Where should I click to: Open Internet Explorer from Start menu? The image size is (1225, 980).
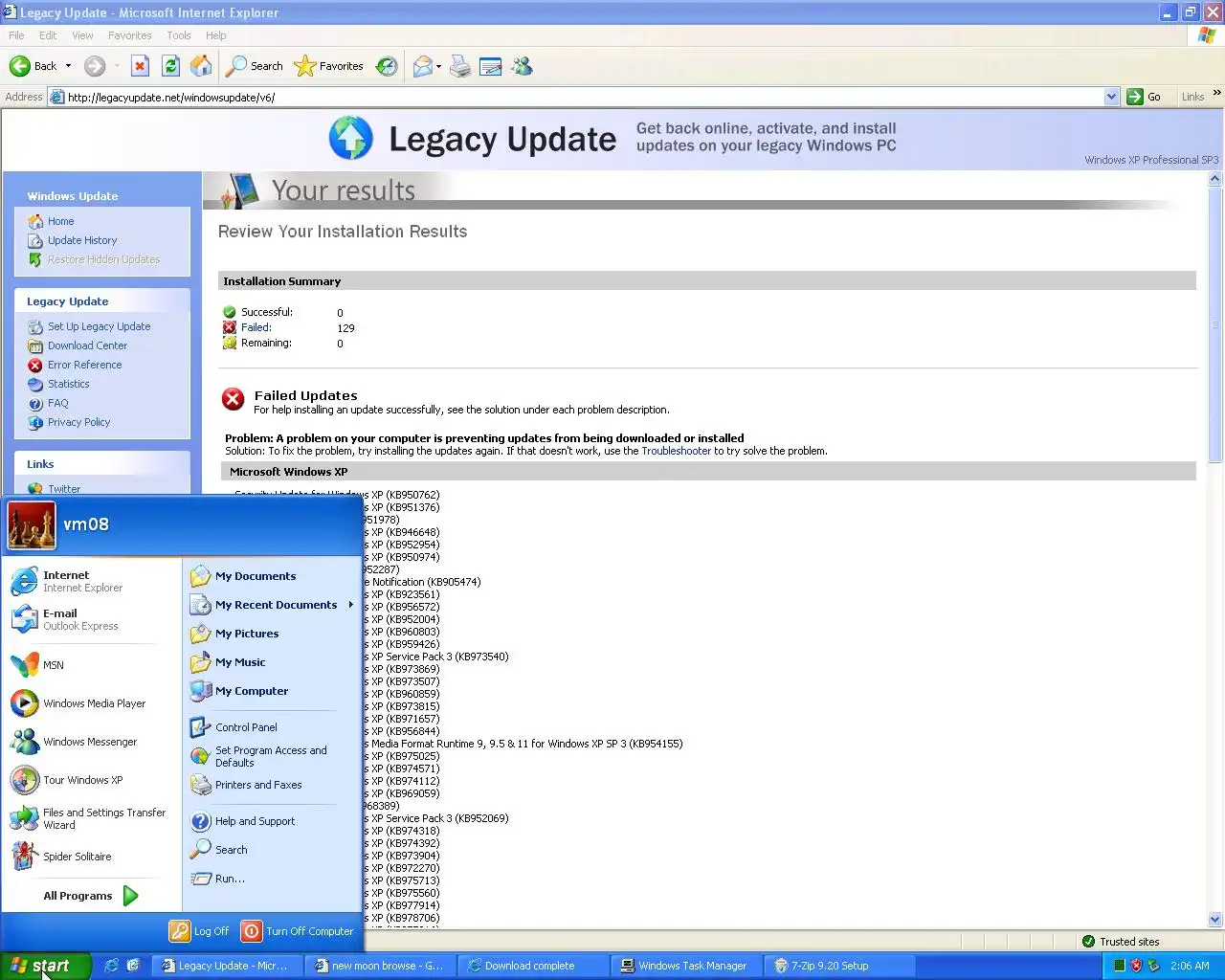(92, 581)
